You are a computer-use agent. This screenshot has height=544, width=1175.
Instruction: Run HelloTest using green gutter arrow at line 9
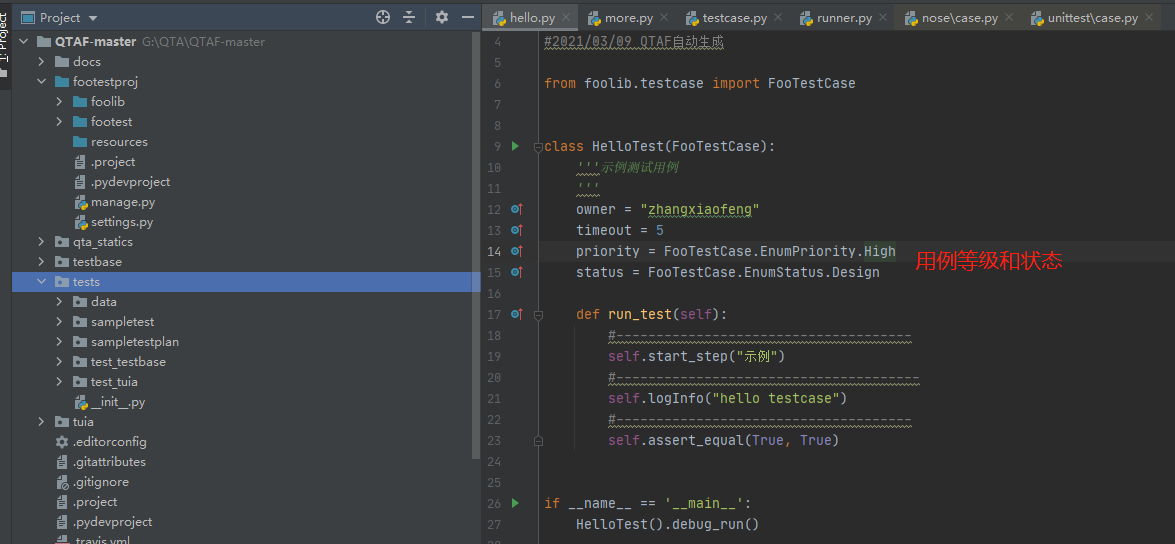click(515, 146)
